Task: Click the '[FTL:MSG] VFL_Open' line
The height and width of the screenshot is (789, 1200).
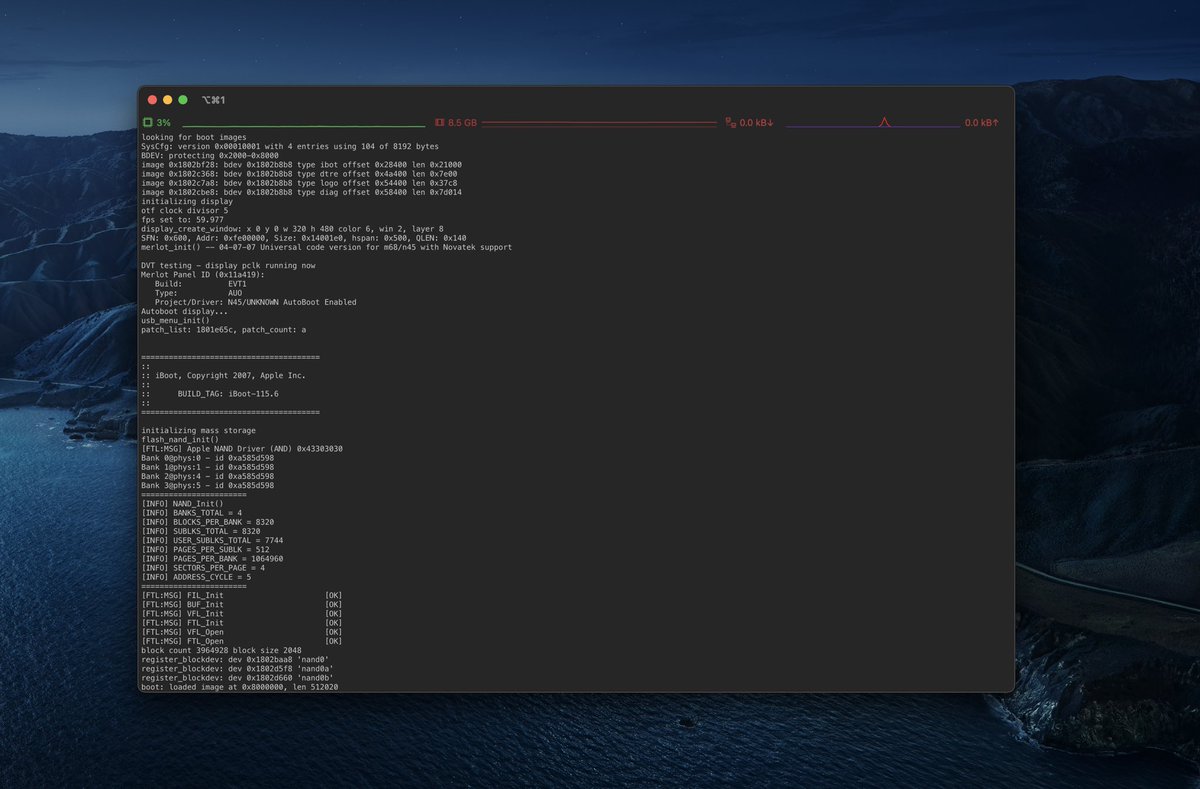Action: tap(242, 631)
